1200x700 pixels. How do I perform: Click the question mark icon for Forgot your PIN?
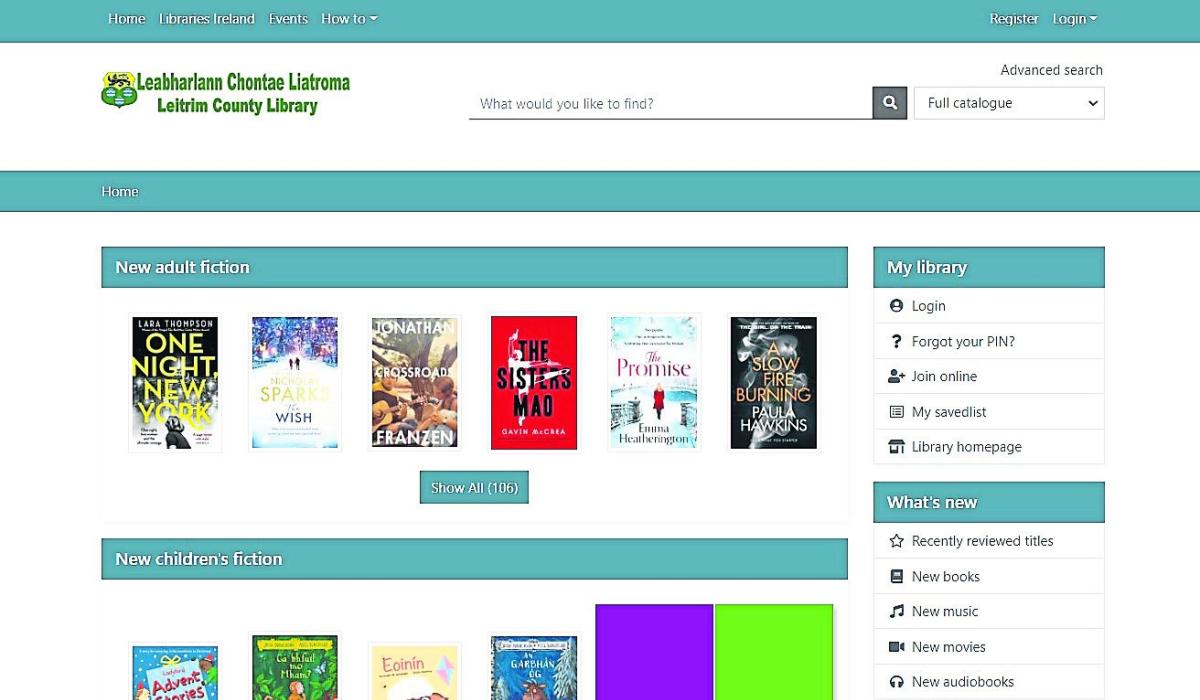pyautogui.click(x=897, y=341)
